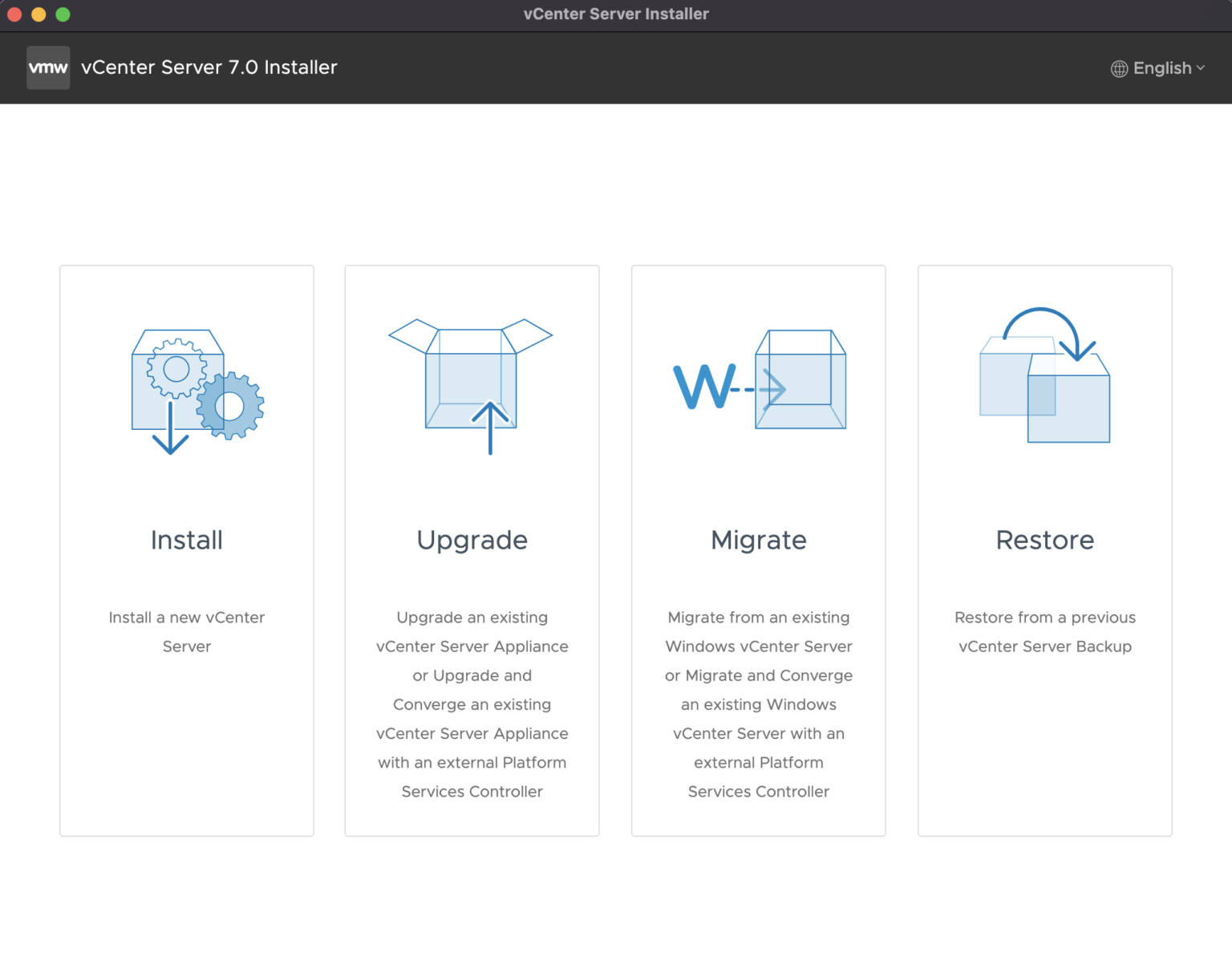This screenshot has width=1232, height=965.
Task: Click the vmw logo in header
Action: (48, 67)
